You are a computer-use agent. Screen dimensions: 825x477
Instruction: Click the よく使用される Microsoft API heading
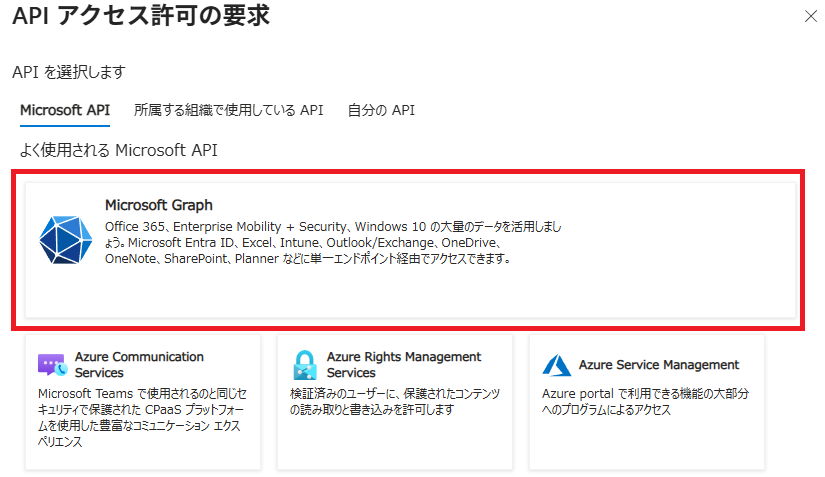[x=118, y=150]
